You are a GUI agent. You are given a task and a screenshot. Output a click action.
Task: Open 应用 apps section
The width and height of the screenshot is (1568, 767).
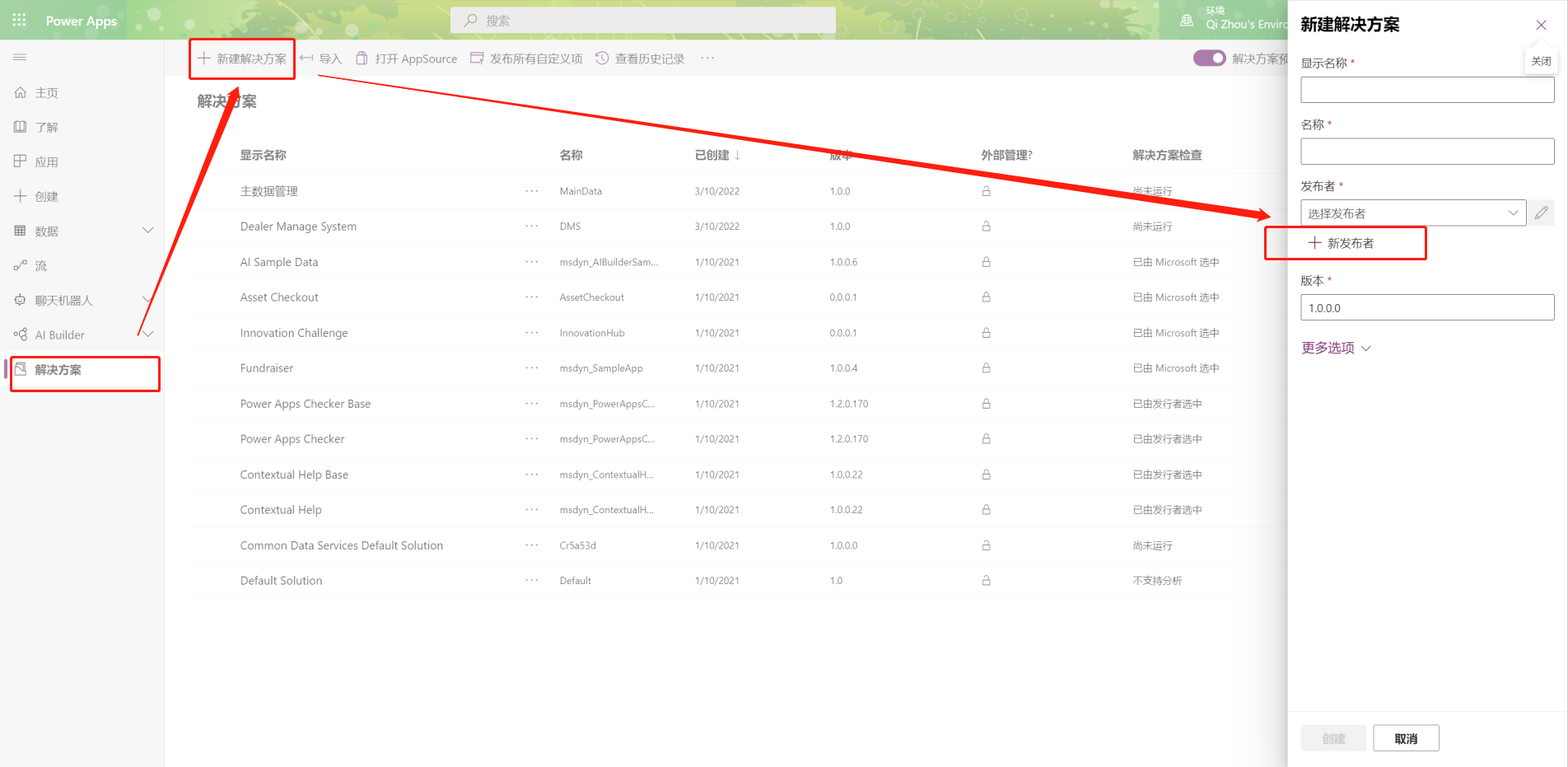click(x=47, y=162)
